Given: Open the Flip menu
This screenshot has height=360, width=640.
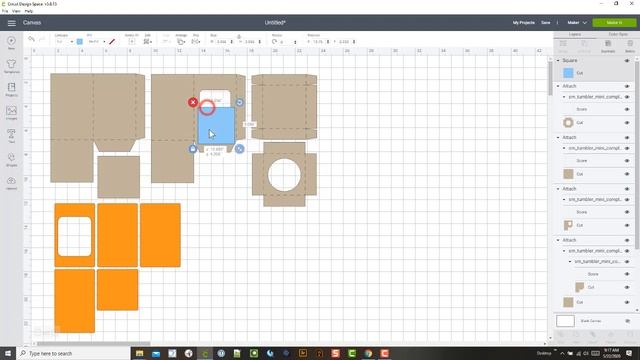Looking at the screenshot, I should 196,41.
